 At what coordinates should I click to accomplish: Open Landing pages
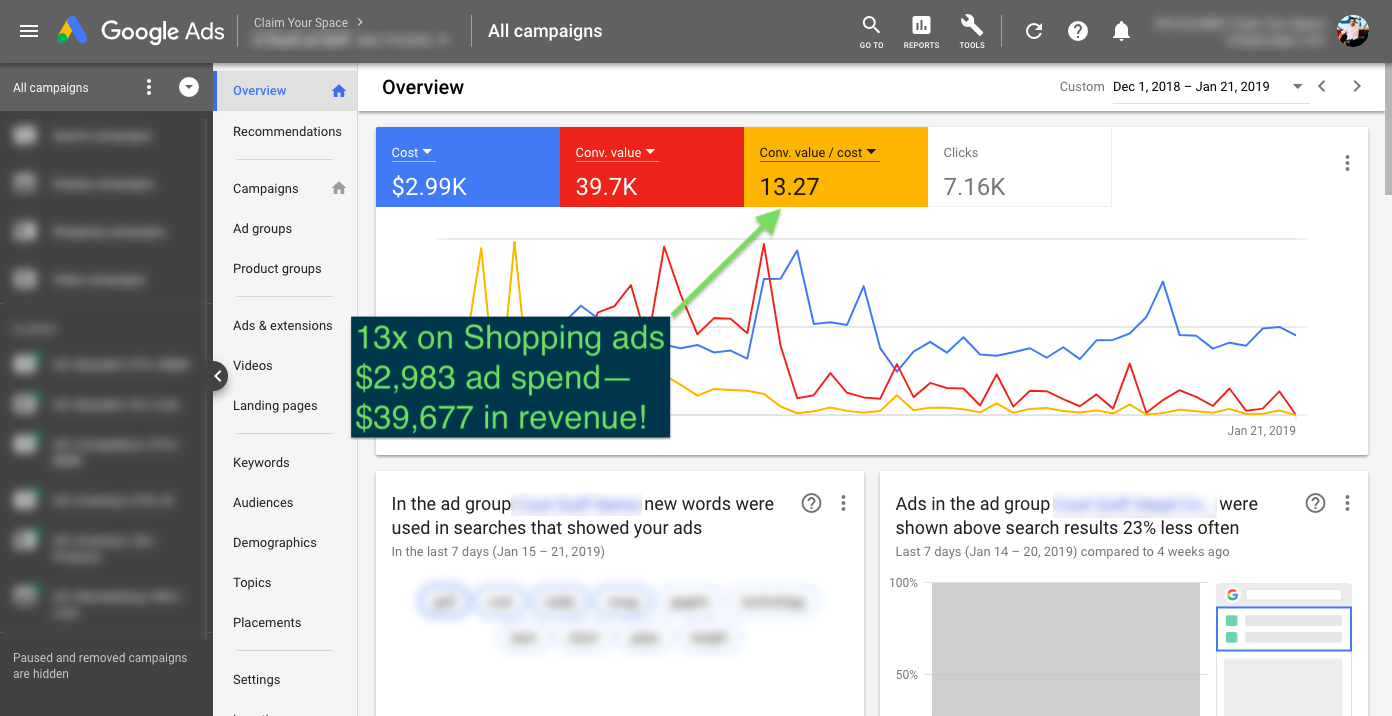[275, 405]
